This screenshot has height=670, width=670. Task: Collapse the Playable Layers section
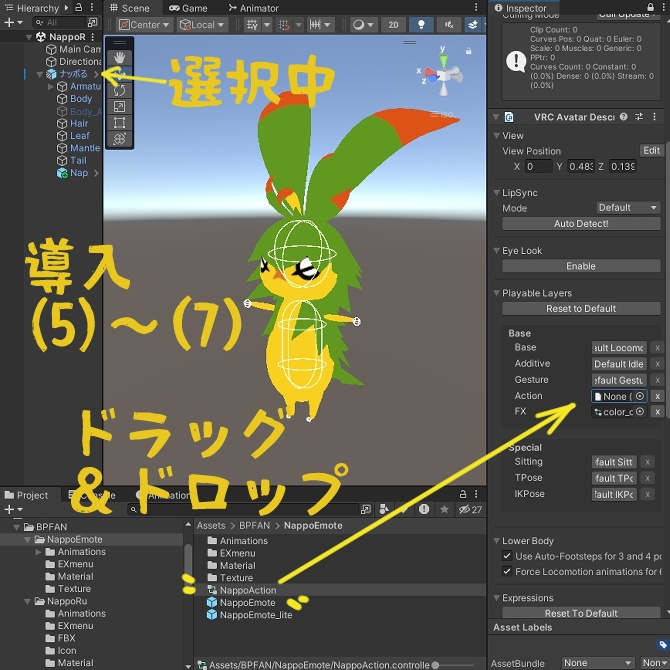pyautogui.click(x=497, y=293)
